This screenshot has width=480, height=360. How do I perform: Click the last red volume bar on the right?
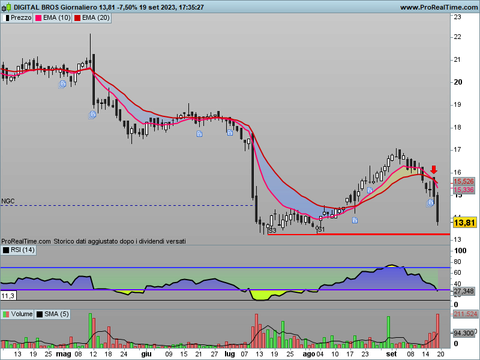click(x=438, y=331)
